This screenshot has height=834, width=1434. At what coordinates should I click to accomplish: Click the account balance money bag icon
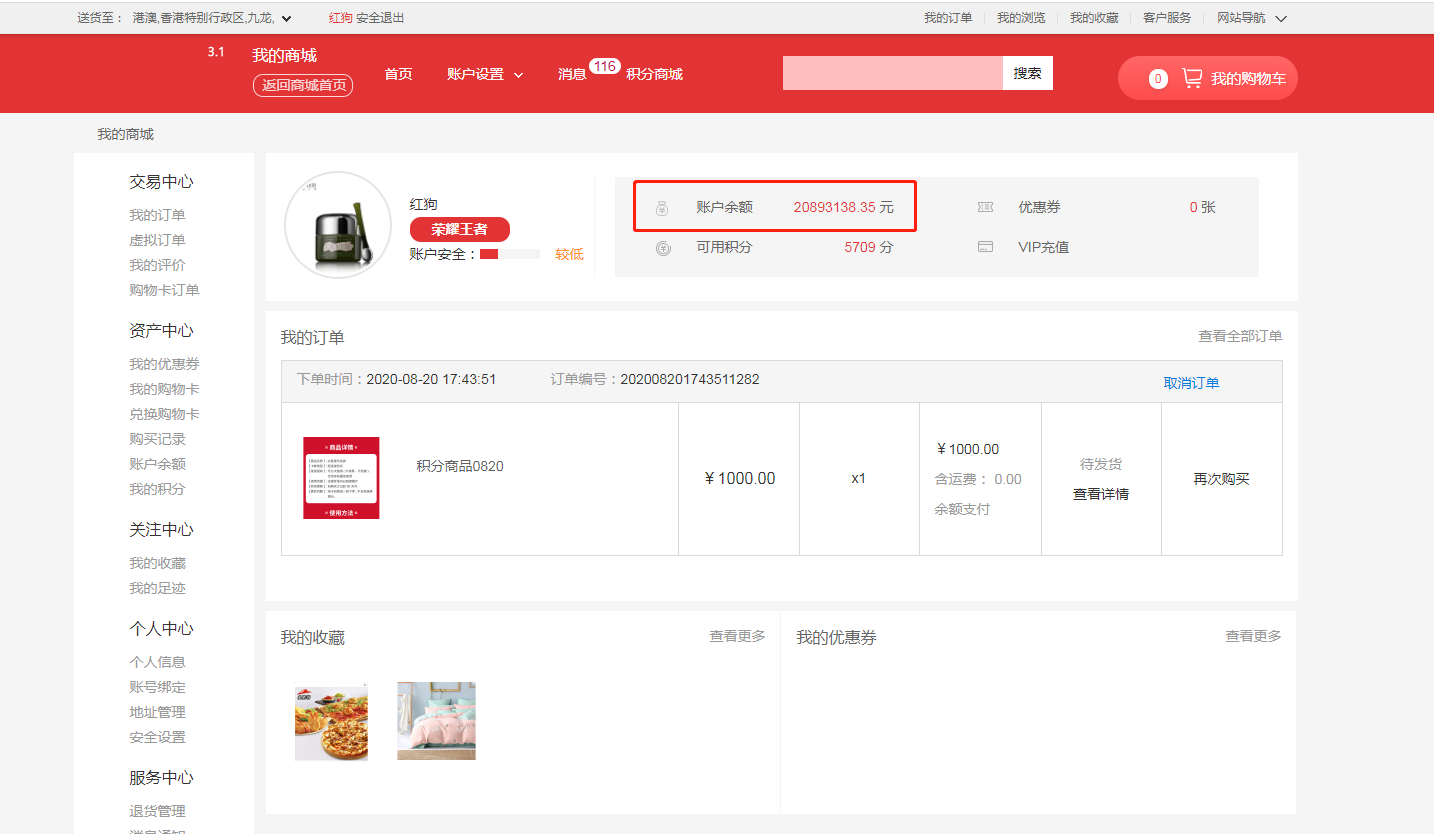click(x=662, y=208)
